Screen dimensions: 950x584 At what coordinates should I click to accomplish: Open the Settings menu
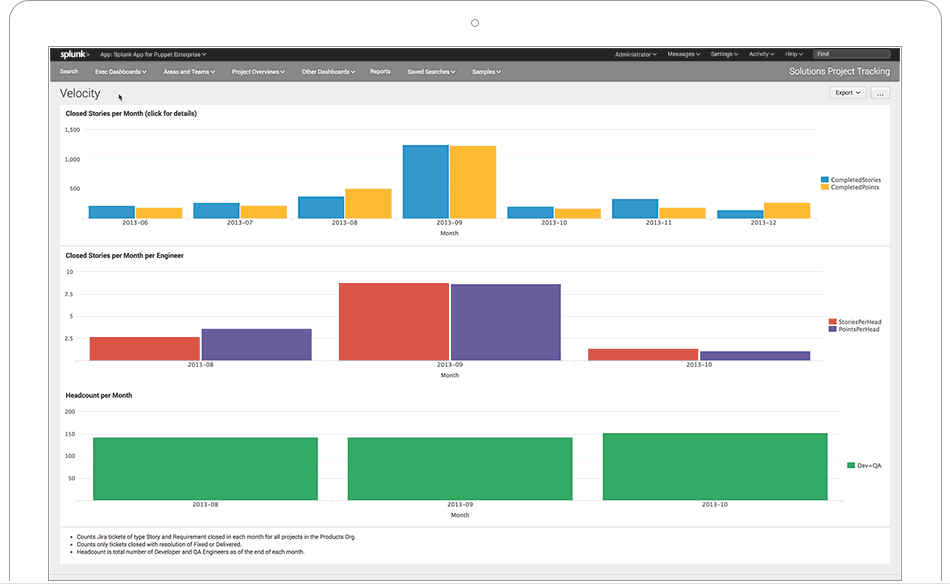click(x=725, y=54)
